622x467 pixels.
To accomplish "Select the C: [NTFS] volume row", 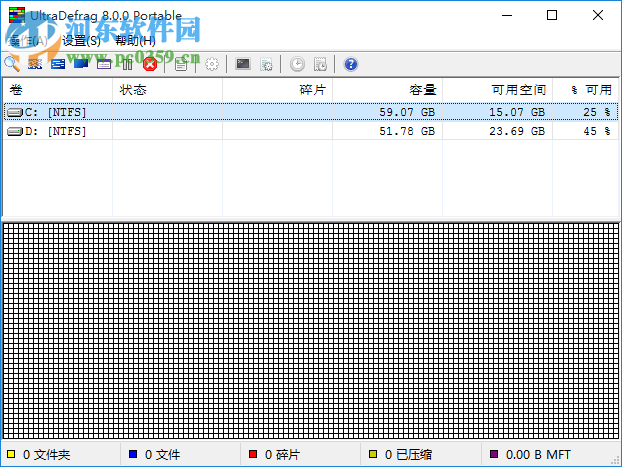I will click(311, 112).
